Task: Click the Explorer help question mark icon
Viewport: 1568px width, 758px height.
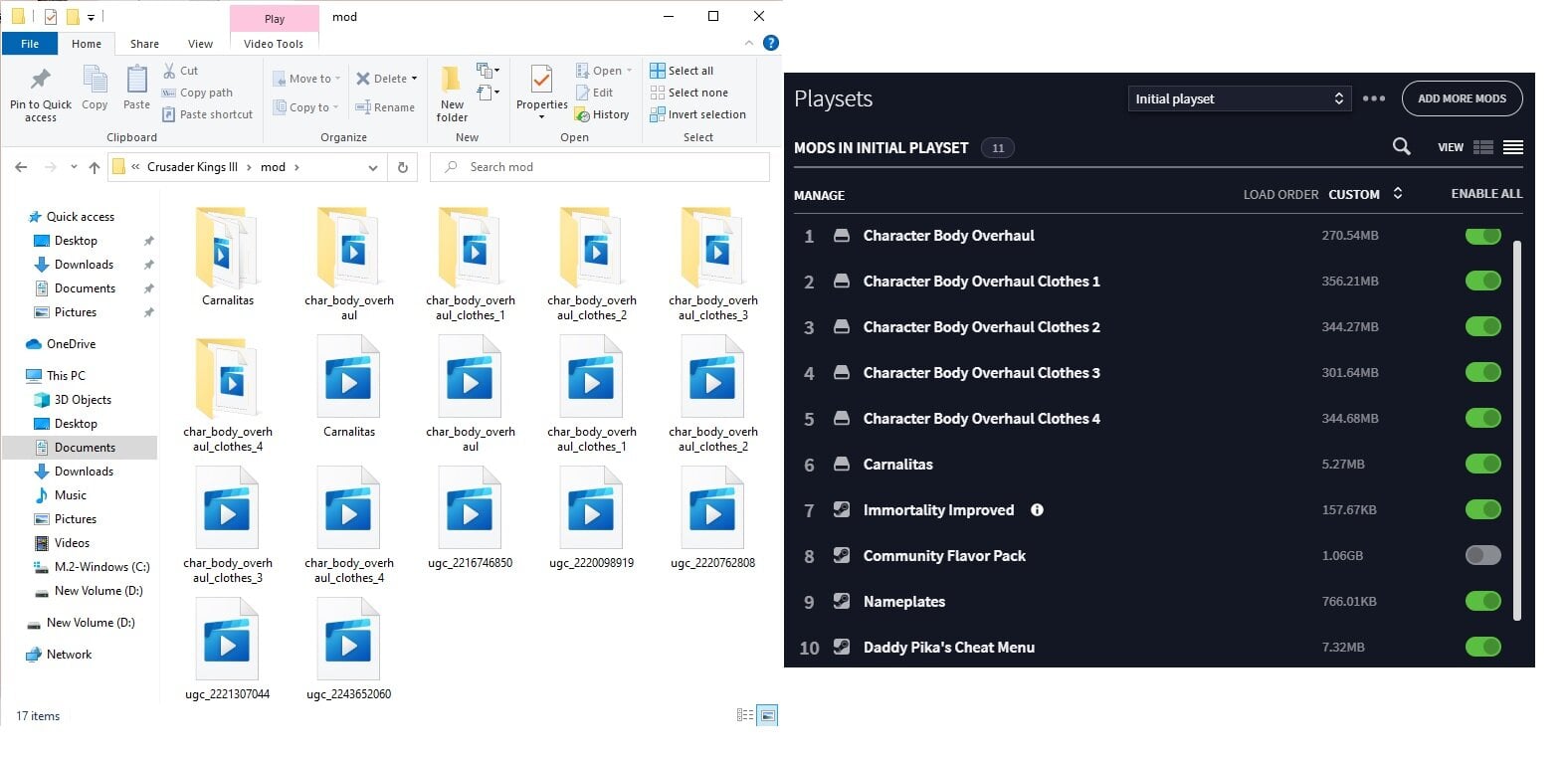Action: (770, 43)
